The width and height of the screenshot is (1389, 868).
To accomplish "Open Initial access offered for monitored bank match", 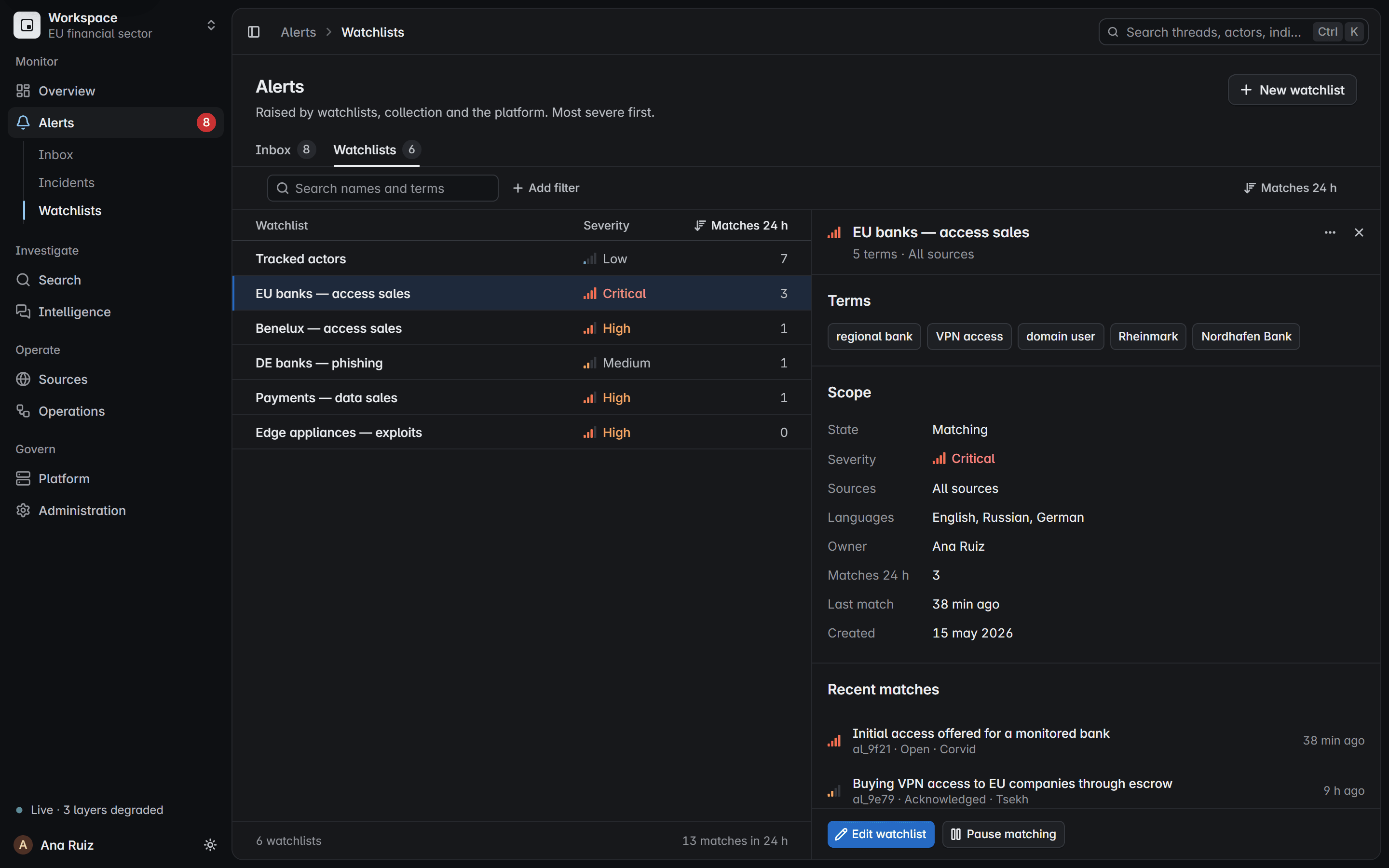I will click(1096, 741).
